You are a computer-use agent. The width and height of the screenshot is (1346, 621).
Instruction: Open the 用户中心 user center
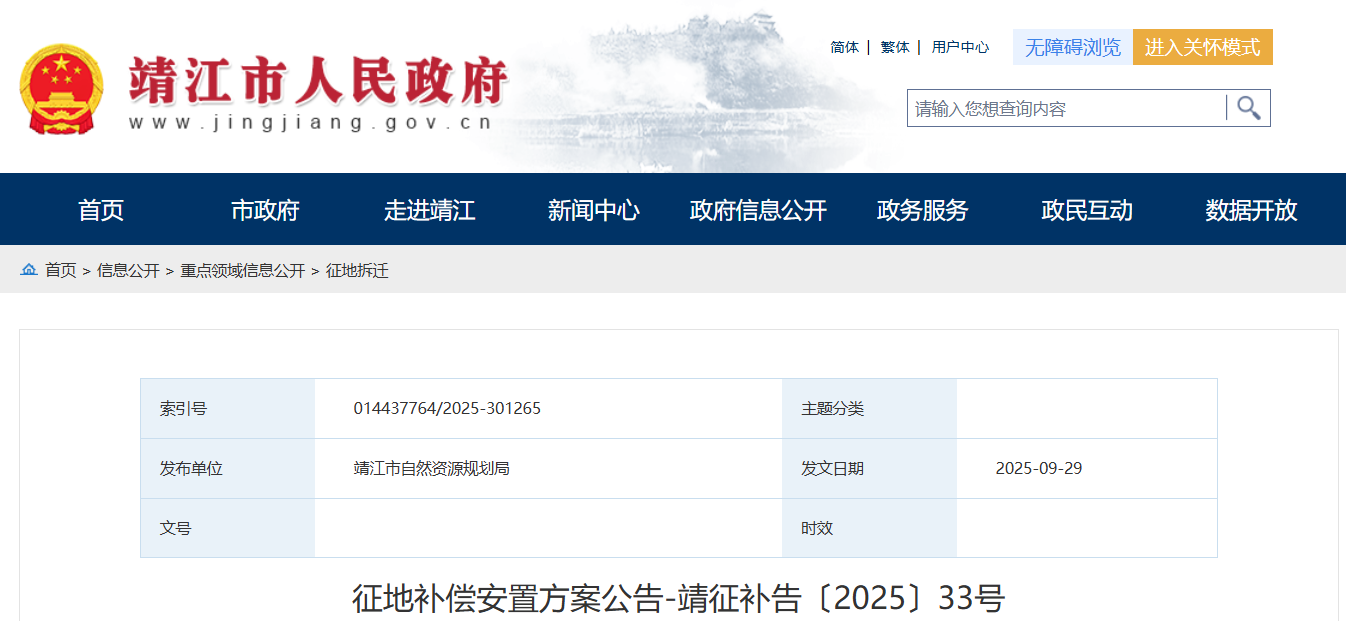(960, 47)
